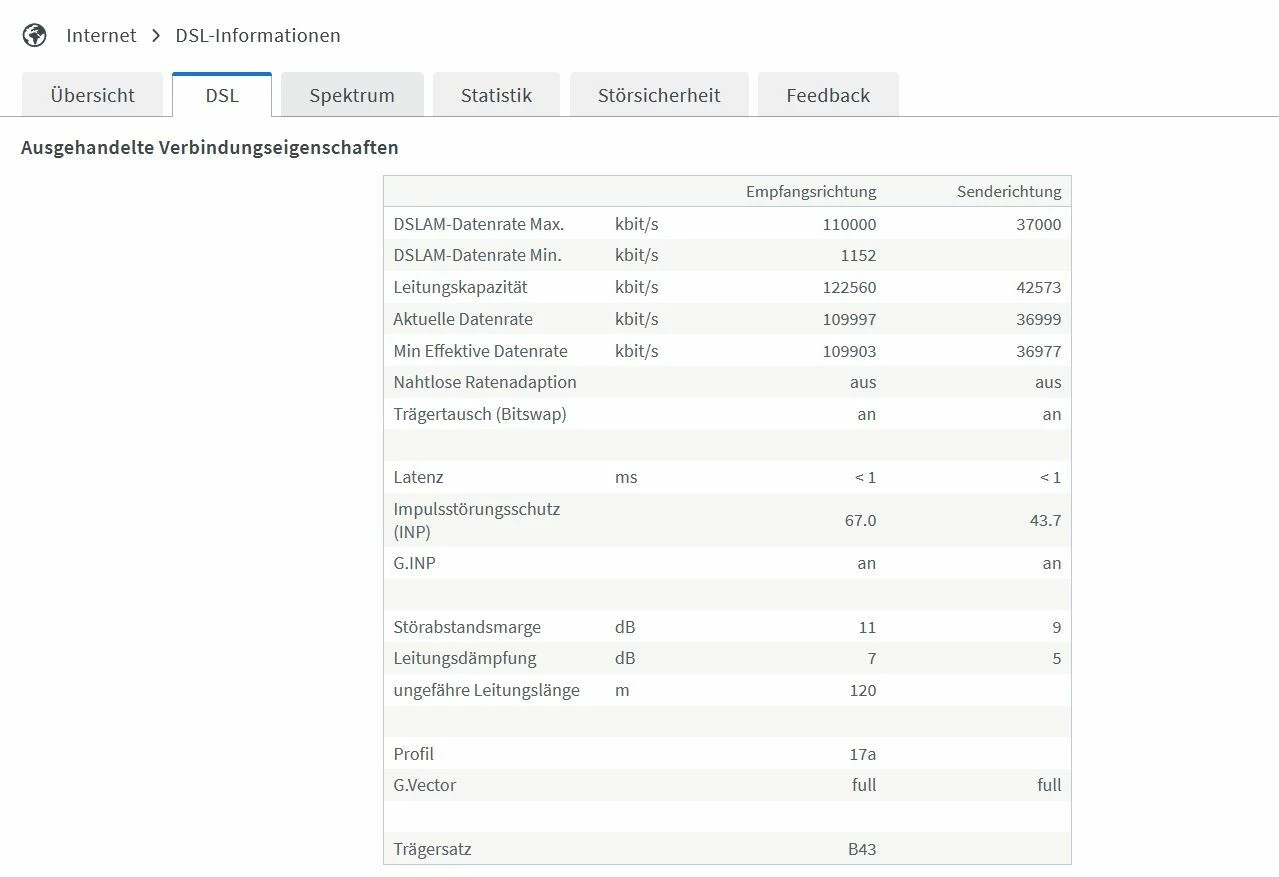Click the Senderichtung column header
Image resolution: width=1279 pixels, height=877 pixels.
(x=1009, y=192)
